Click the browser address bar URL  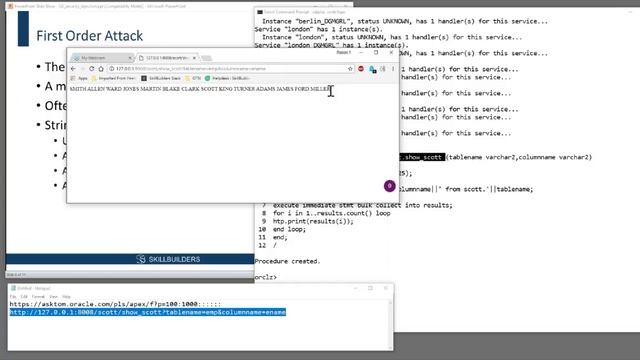pyautogui.click(x=191, y=69)
